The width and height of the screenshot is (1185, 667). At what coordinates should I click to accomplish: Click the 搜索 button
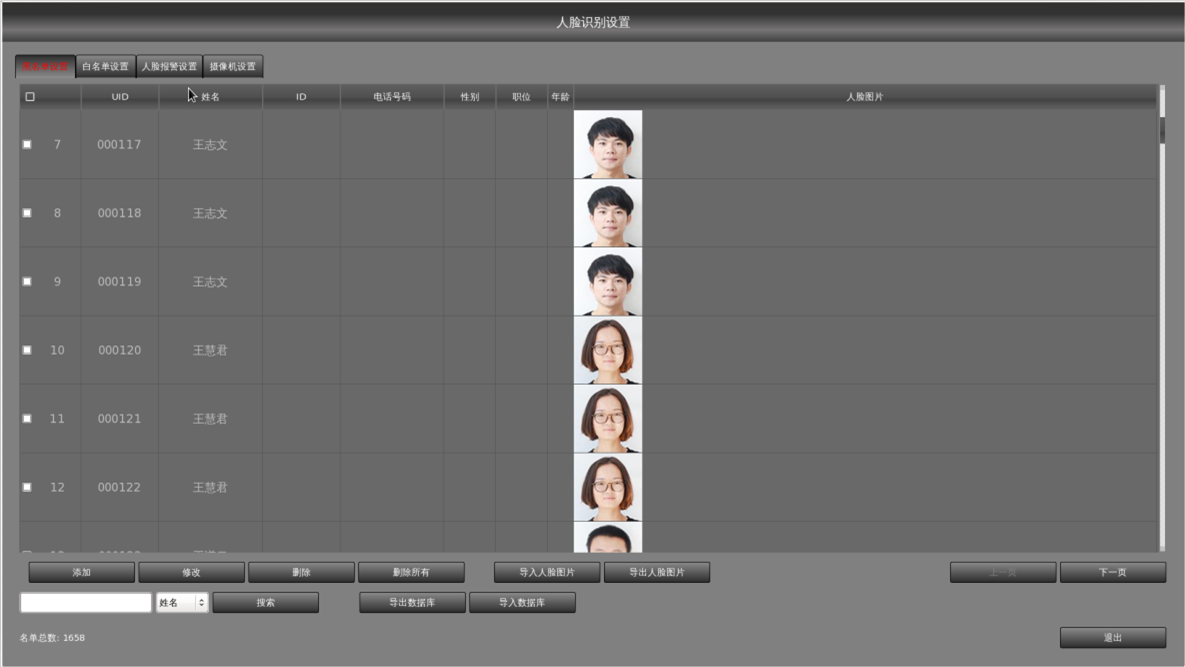coord(265,603)
